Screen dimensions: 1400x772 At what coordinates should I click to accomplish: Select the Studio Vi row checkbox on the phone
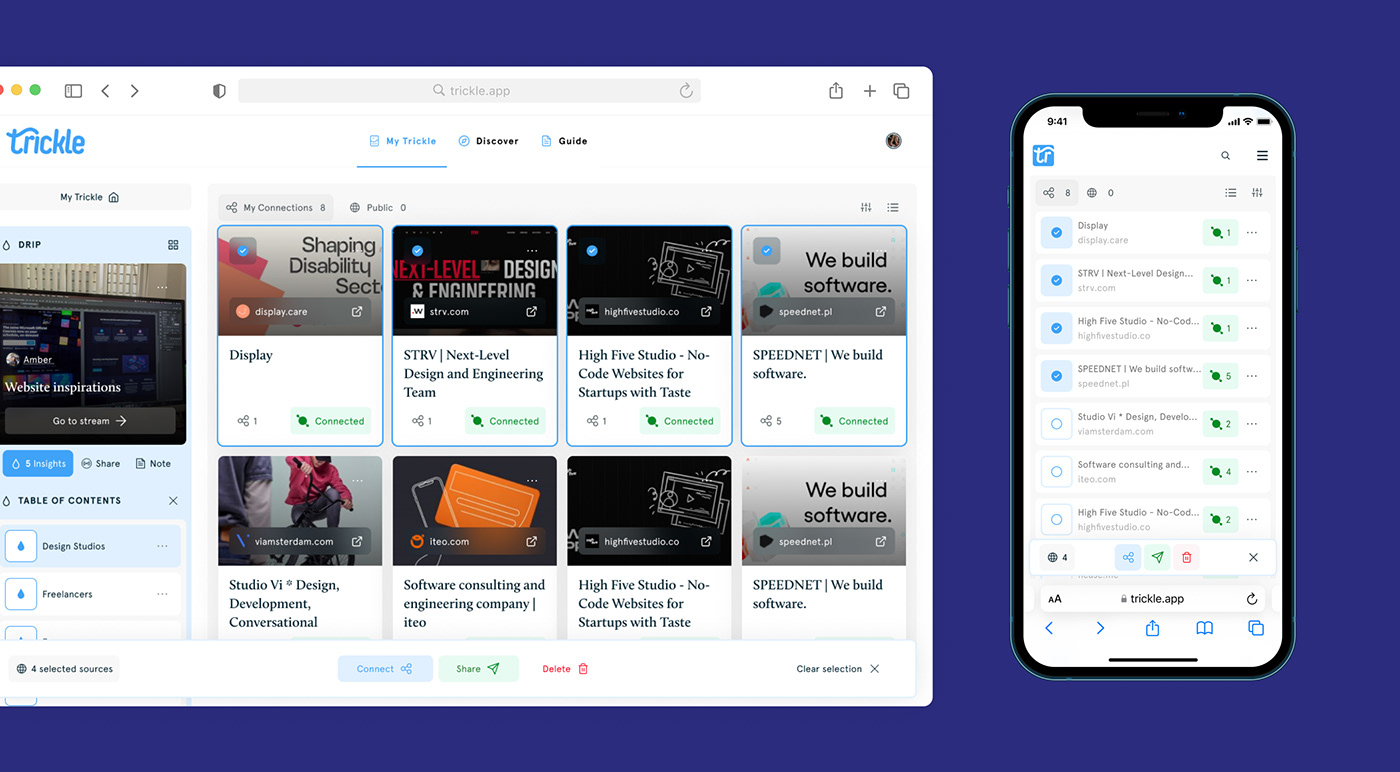tap(1057, 424)
